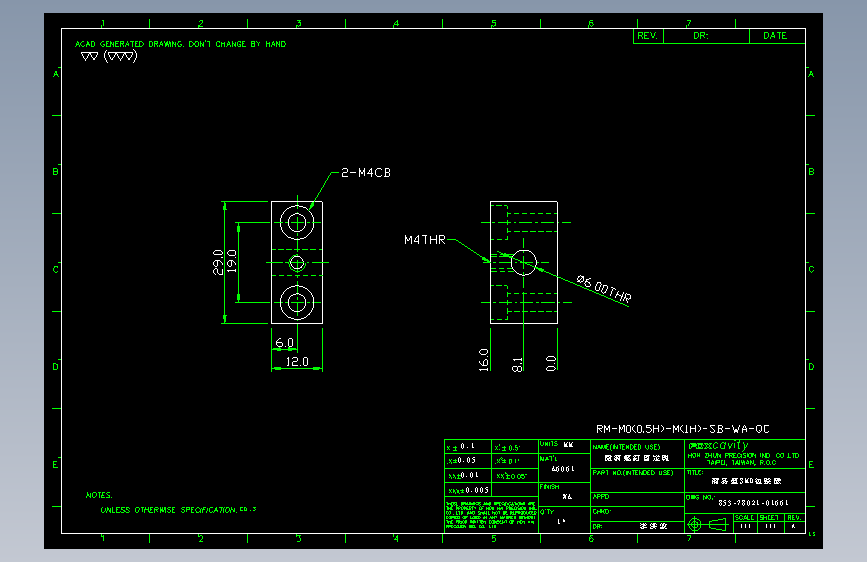Click the NAME(INTENDED USE) field
The width and height of the screenshot is (867, 562).
coord(637,454)
